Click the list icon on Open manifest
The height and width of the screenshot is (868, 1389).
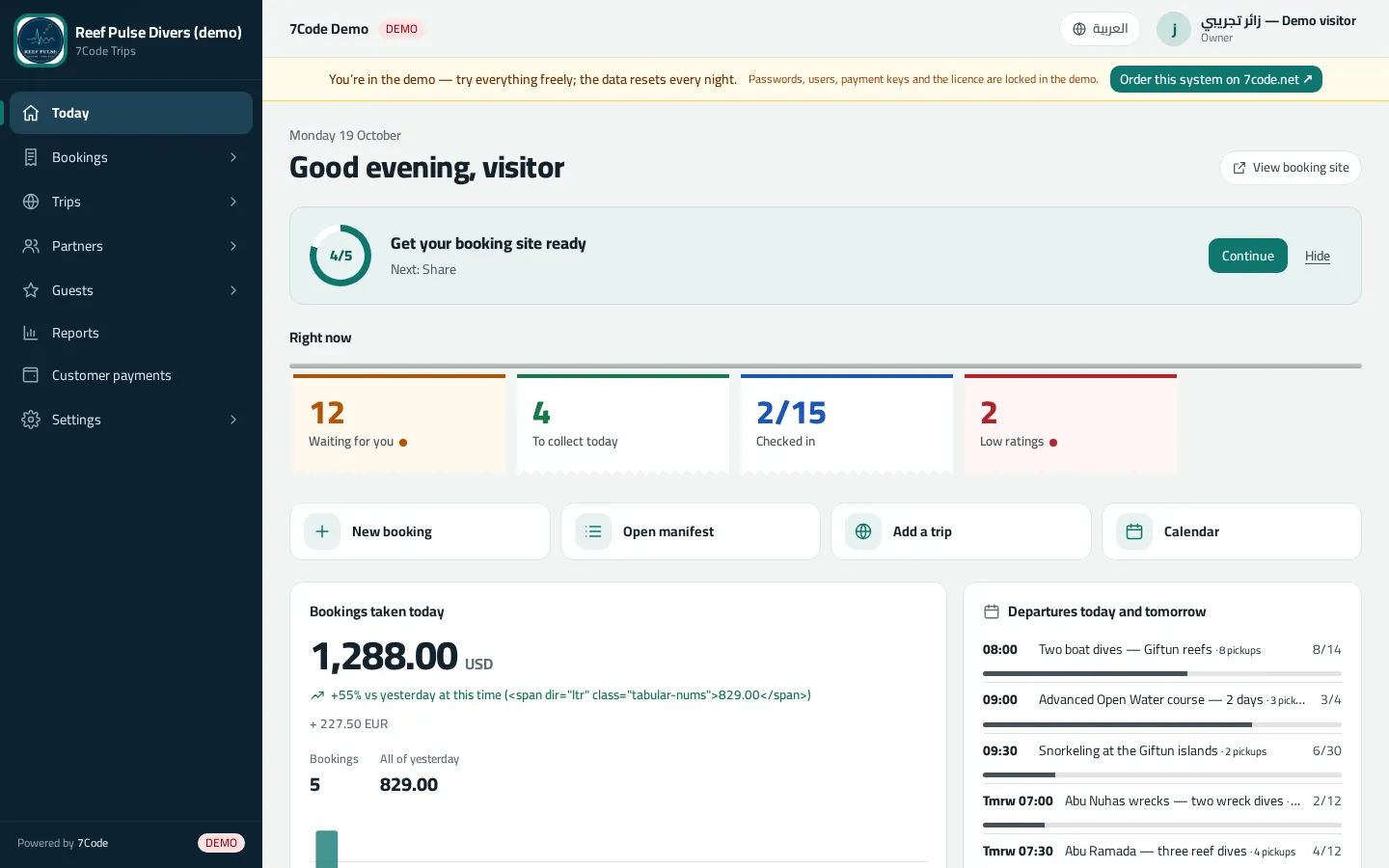593,531
